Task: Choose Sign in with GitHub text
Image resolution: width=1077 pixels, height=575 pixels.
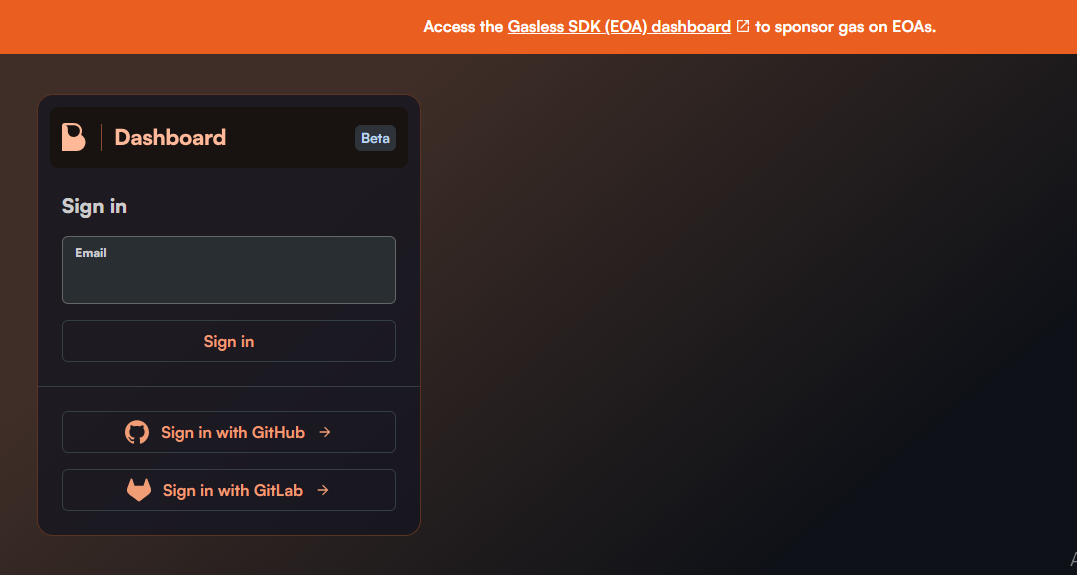Action: coord(233,432)
